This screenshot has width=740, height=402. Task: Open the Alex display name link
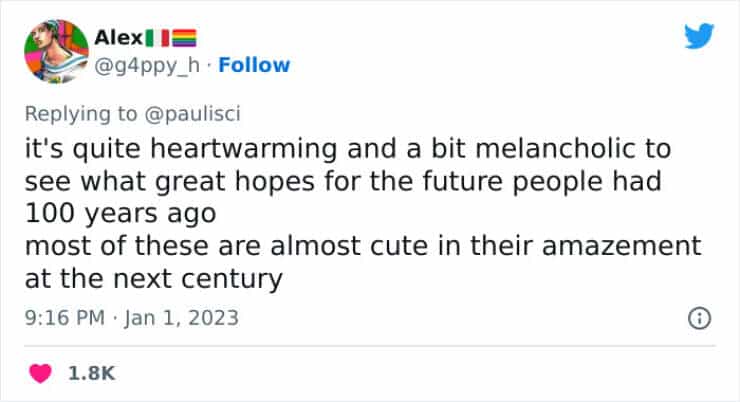point(116,39)
